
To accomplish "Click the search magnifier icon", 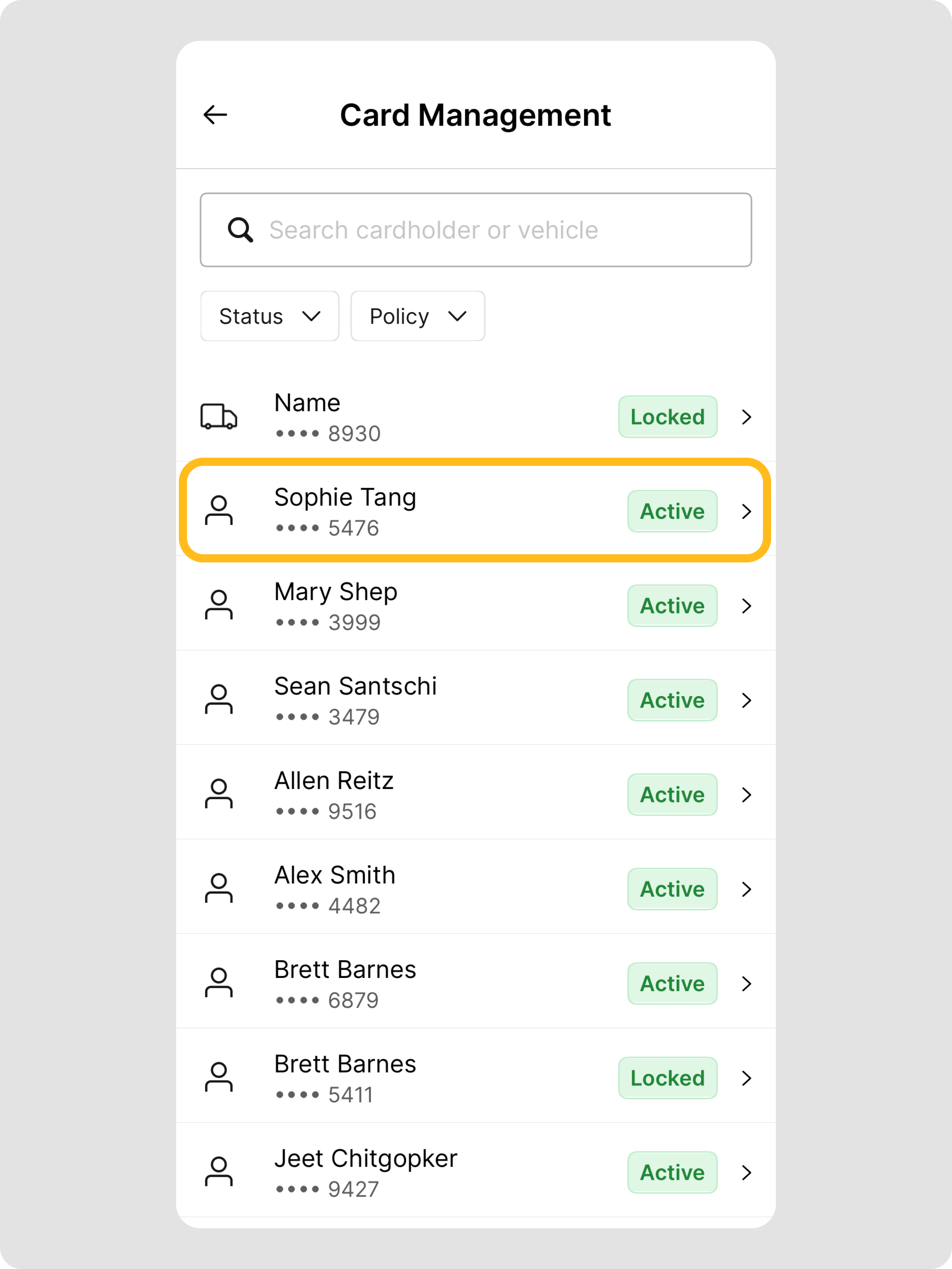I will coord(240,230).
